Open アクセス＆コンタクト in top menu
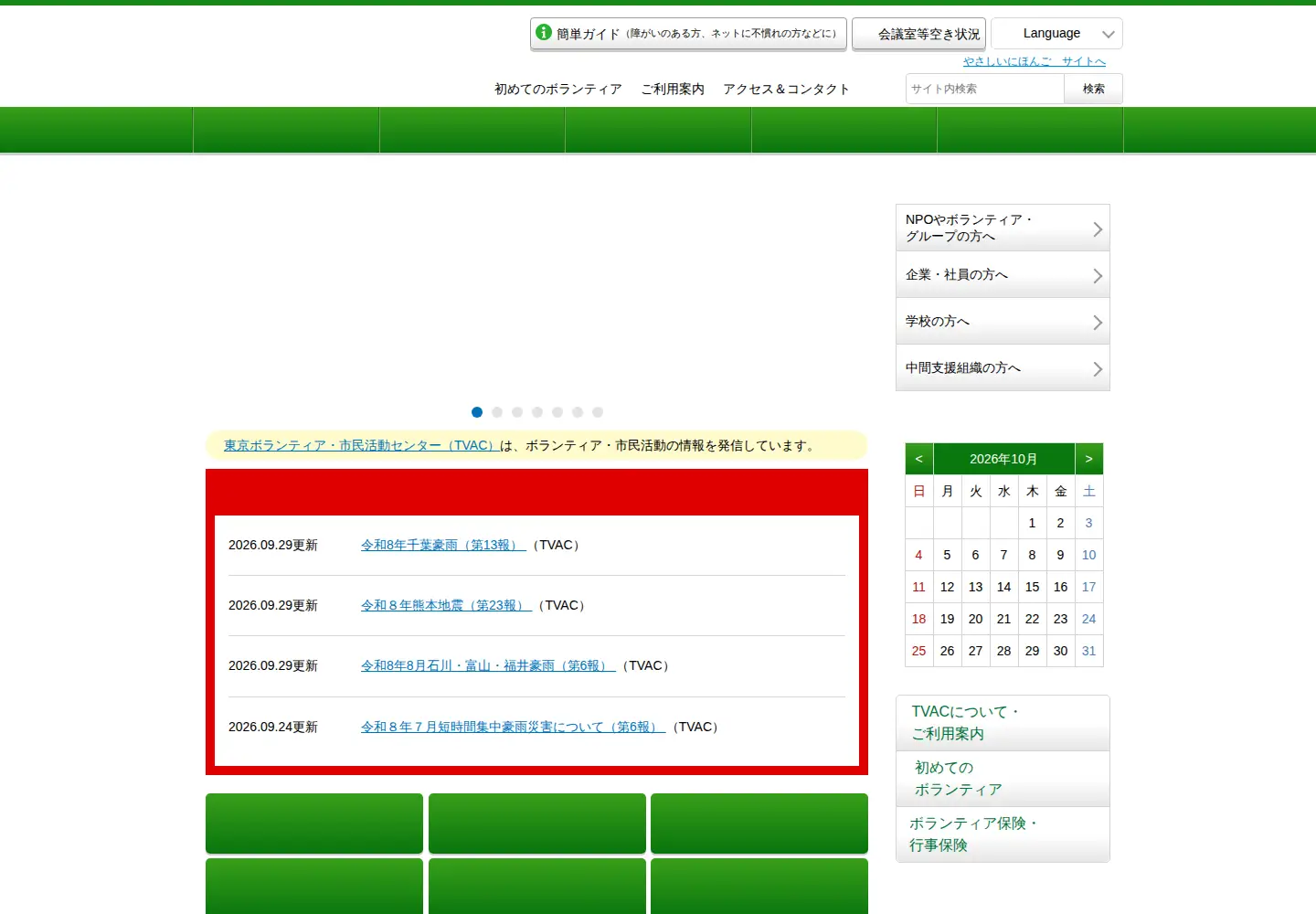The height and width of the screenshot is (914, 1316). tap(786, 89)
